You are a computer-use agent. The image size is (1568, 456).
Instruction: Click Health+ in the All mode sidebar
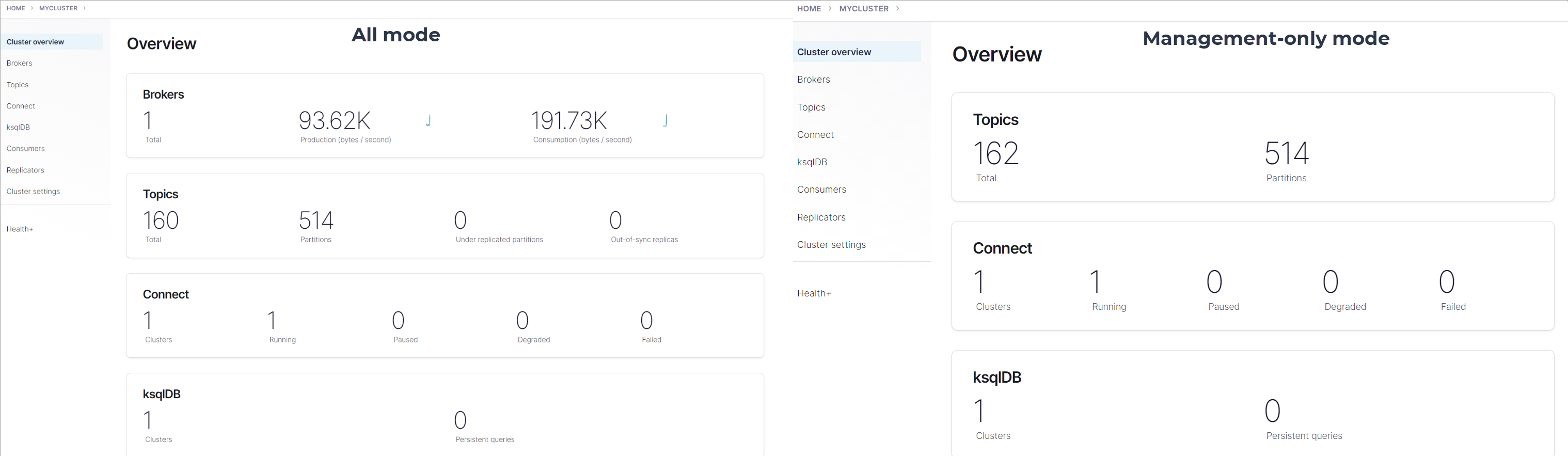pos(20,229)
